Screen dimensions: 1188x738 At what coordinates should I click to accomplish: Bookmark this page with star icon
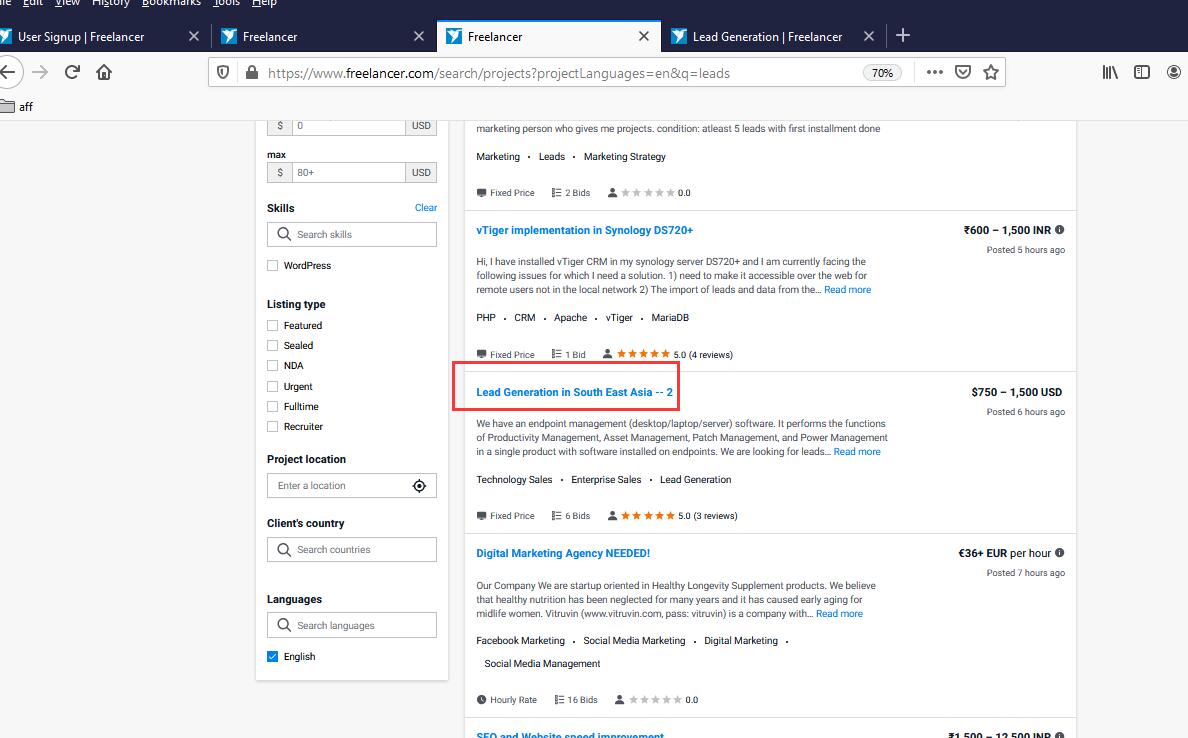pyautogui.click(x=990, y=72)
